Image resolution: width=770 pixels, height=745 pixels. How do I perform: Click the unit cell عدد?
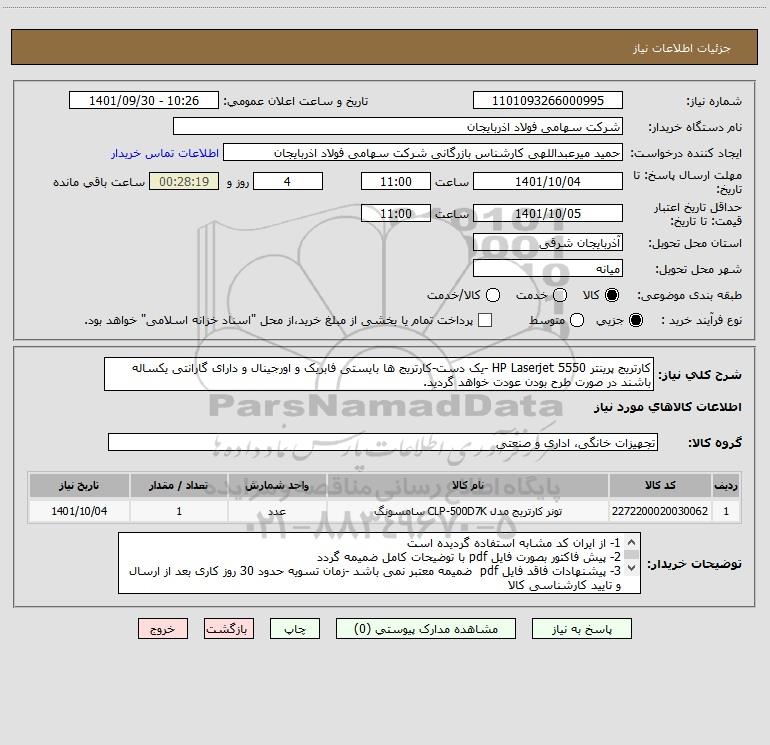[x=277, y=511]
